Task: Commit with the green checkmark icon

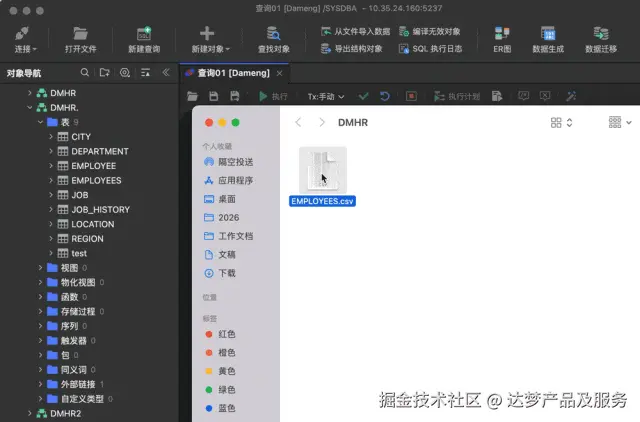Action: tap(363, 96)
